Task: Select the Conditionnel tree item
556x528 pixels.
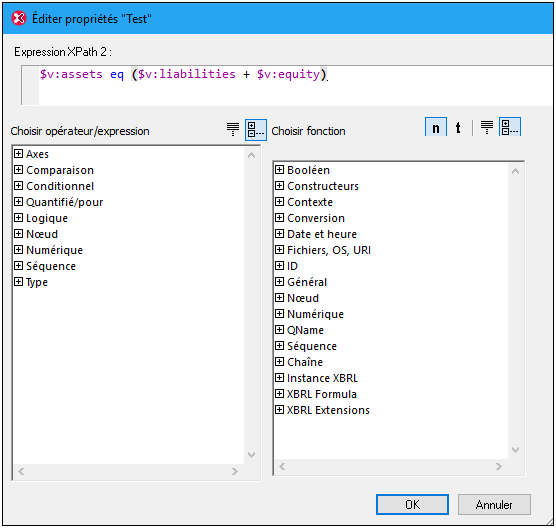Action: (x=60, y=186)
